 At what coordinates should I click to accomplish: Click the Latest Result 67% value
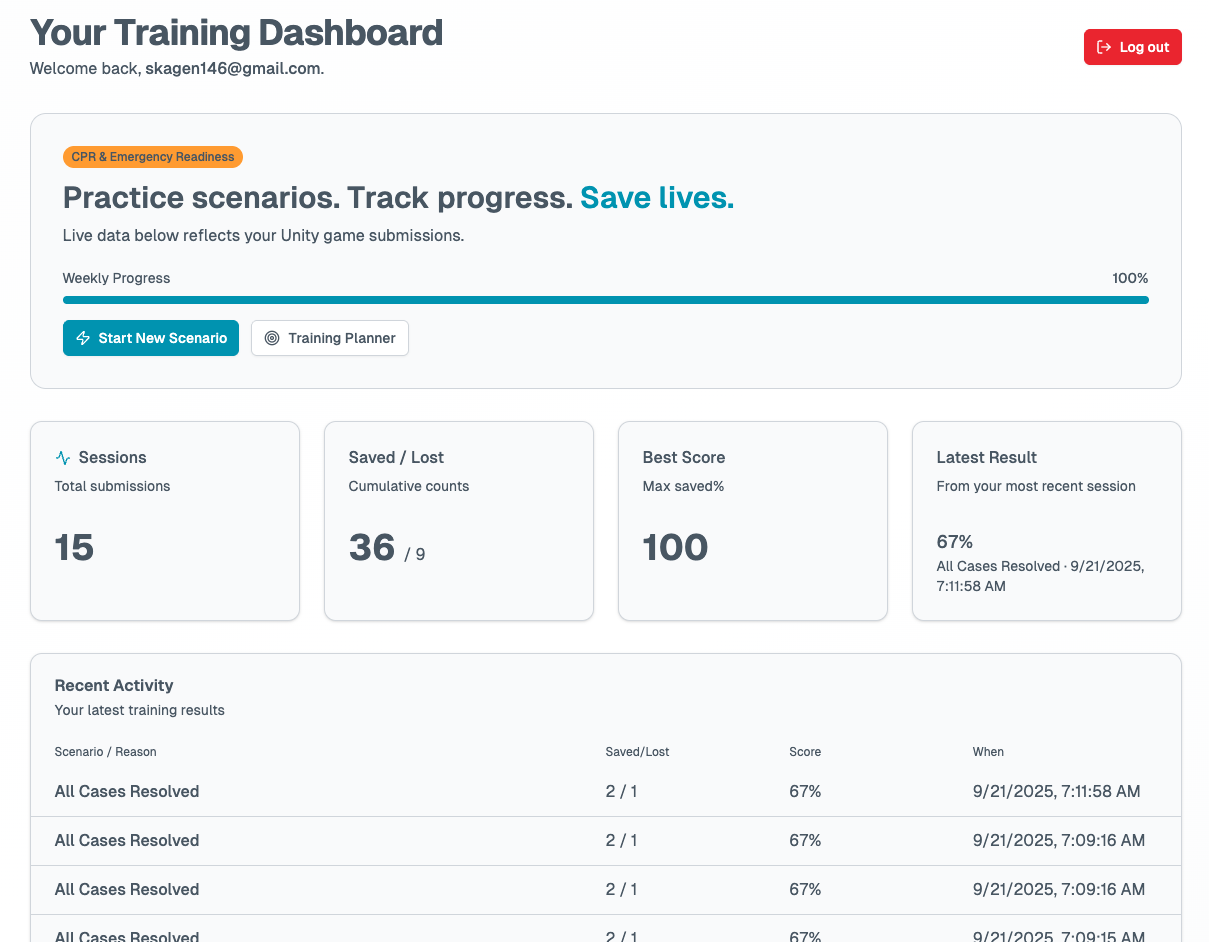955,542
